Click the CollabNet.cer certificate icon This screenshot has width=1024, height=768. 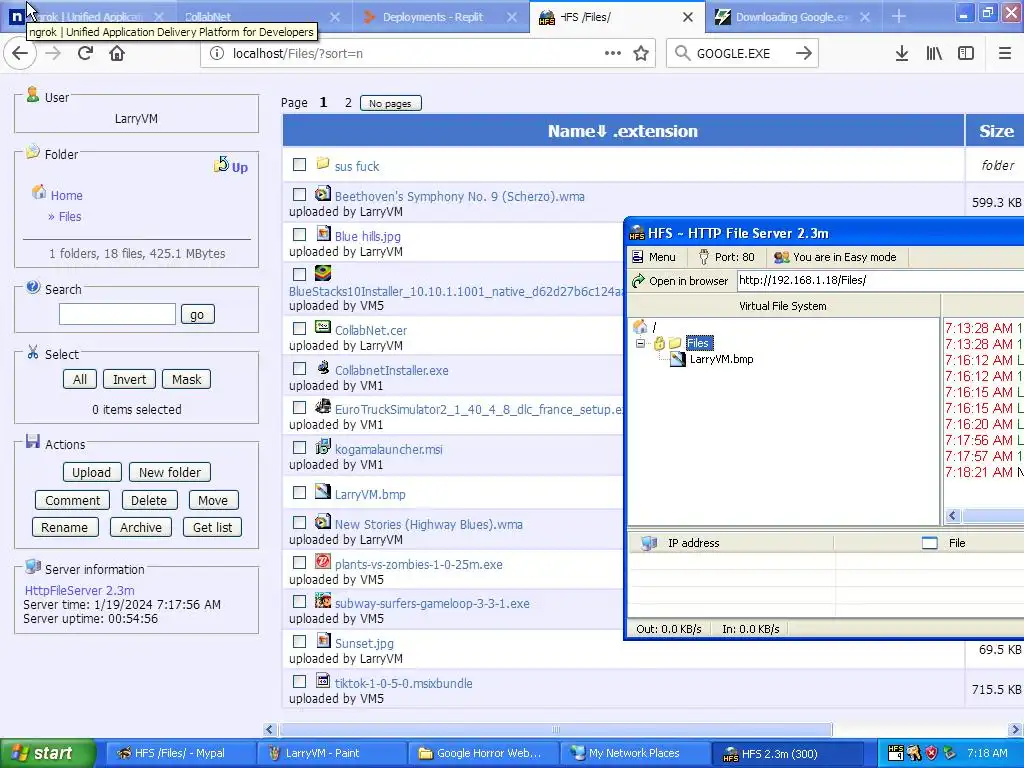point(323,327)
